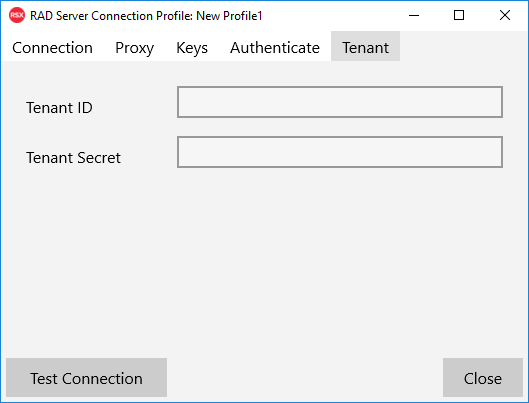The height and width of the screenshot is (403, 529).
Task: Go to the Authenticate tab
Action: 275,48
